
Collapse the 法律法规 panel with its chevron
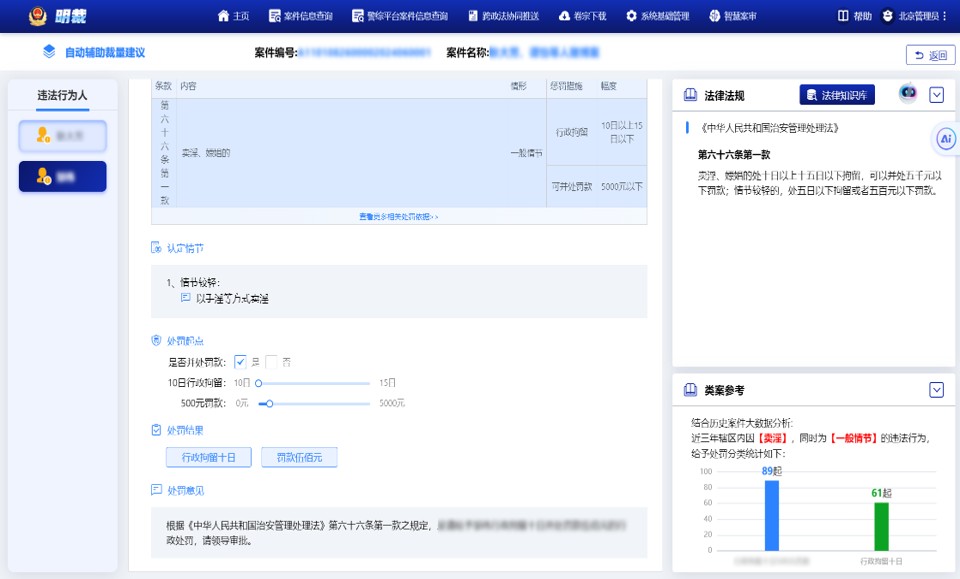coord(937,96)
